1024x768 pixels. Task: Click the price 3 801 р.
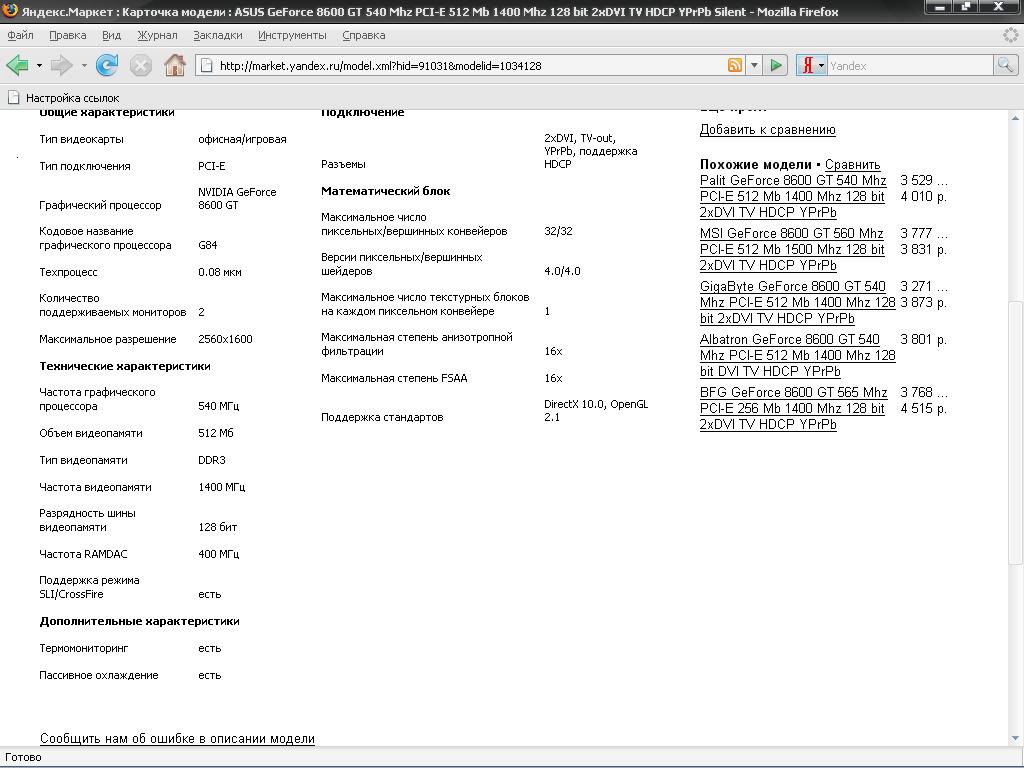(923, 339)
